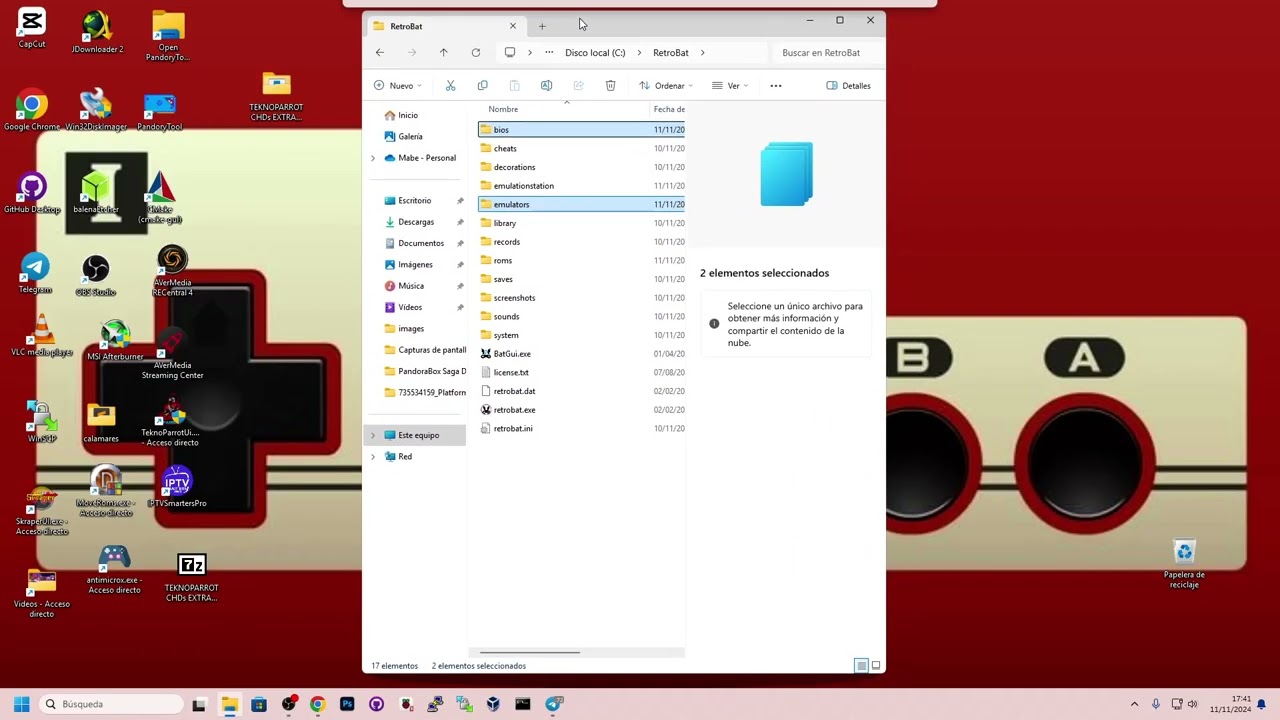Expand the Mabe - Personal tree node
Screen dimensions: 1280x720
[x=373, y=158]
